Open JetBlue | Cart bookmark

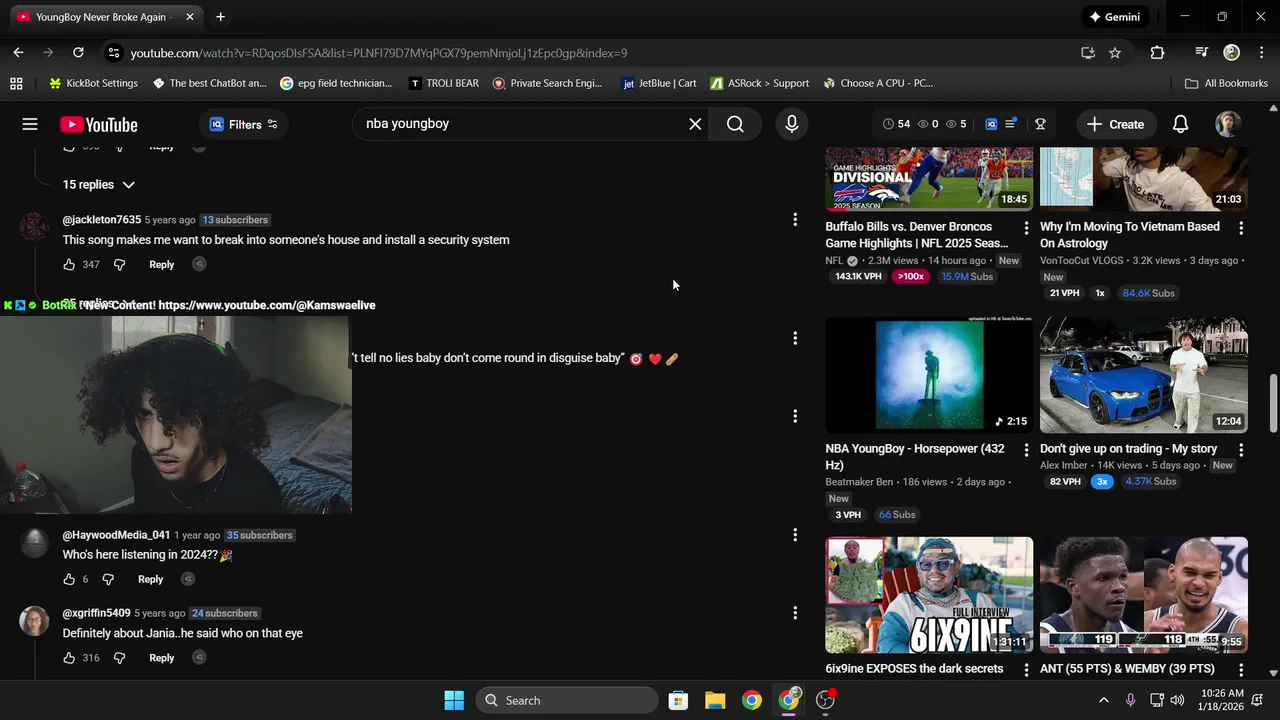[659, 83]
